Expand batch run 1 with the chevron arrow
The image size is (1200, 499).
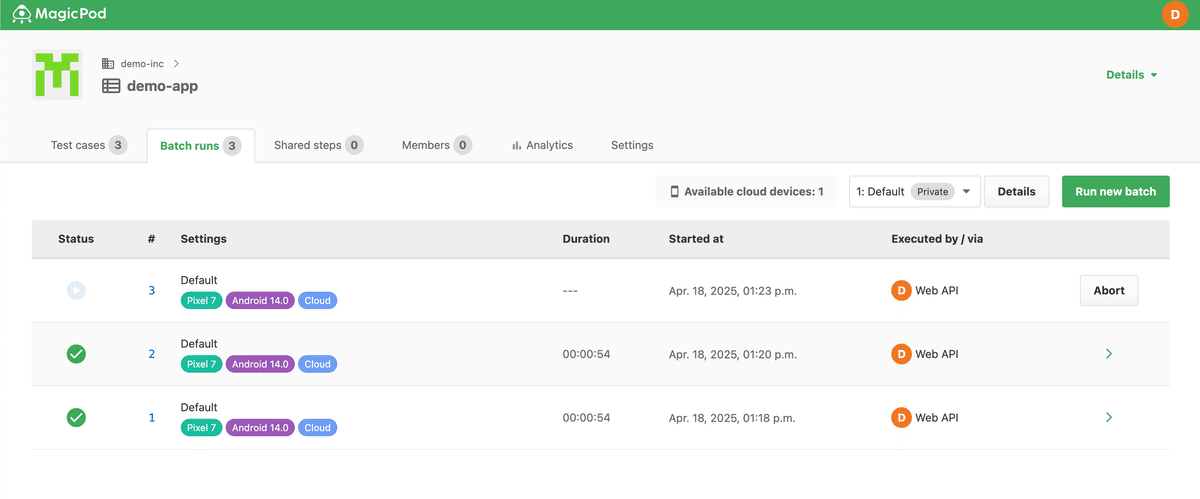coord(1109,417)
